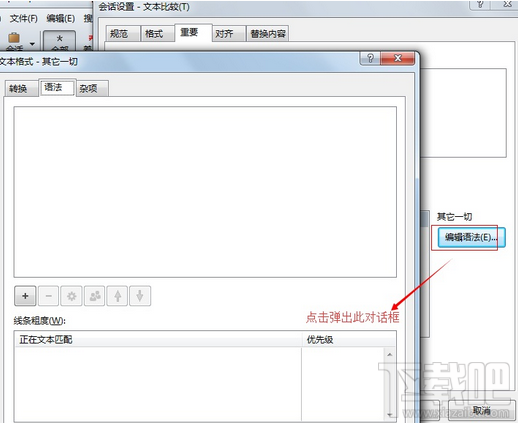Open the 编辑(E) menu

pos(60,19)
